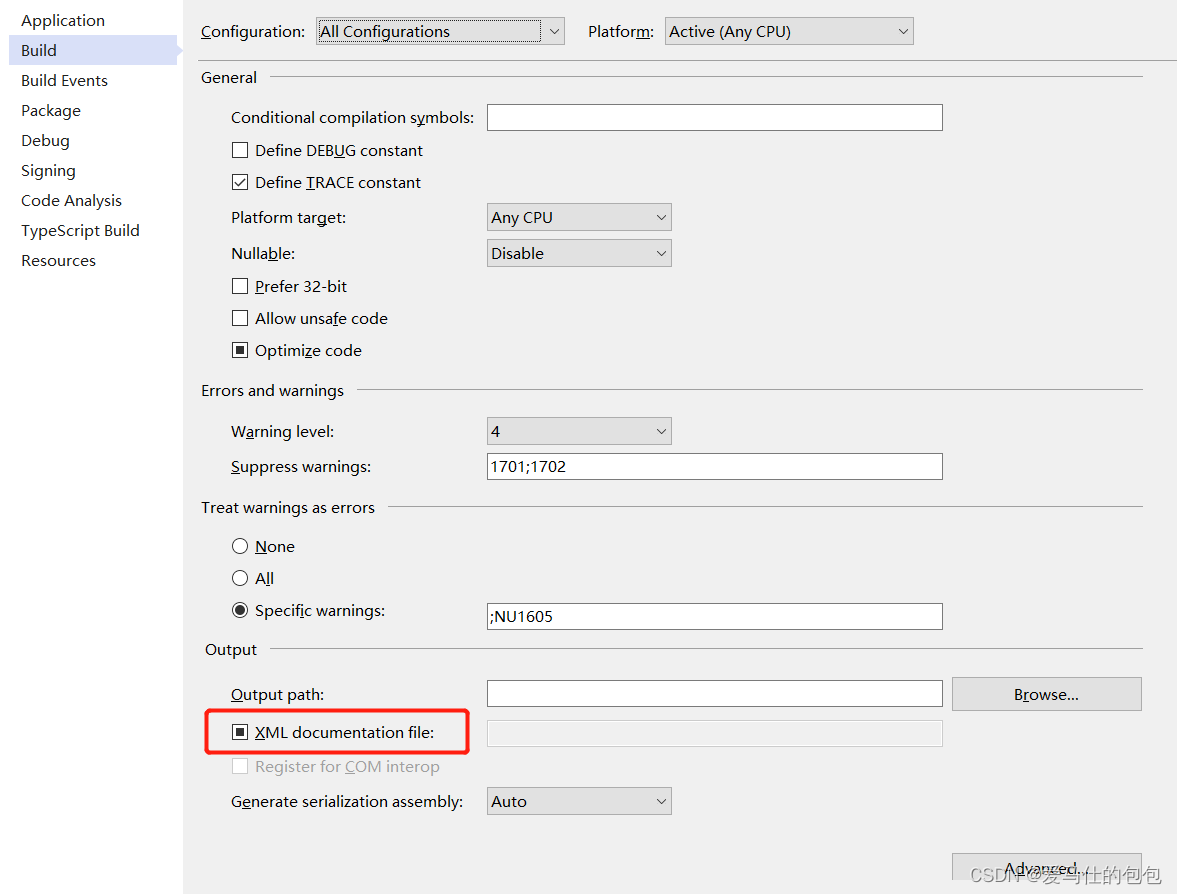Click the Browse button for output path
This screenshot has width=1177, height=894.
point(1046,693)
